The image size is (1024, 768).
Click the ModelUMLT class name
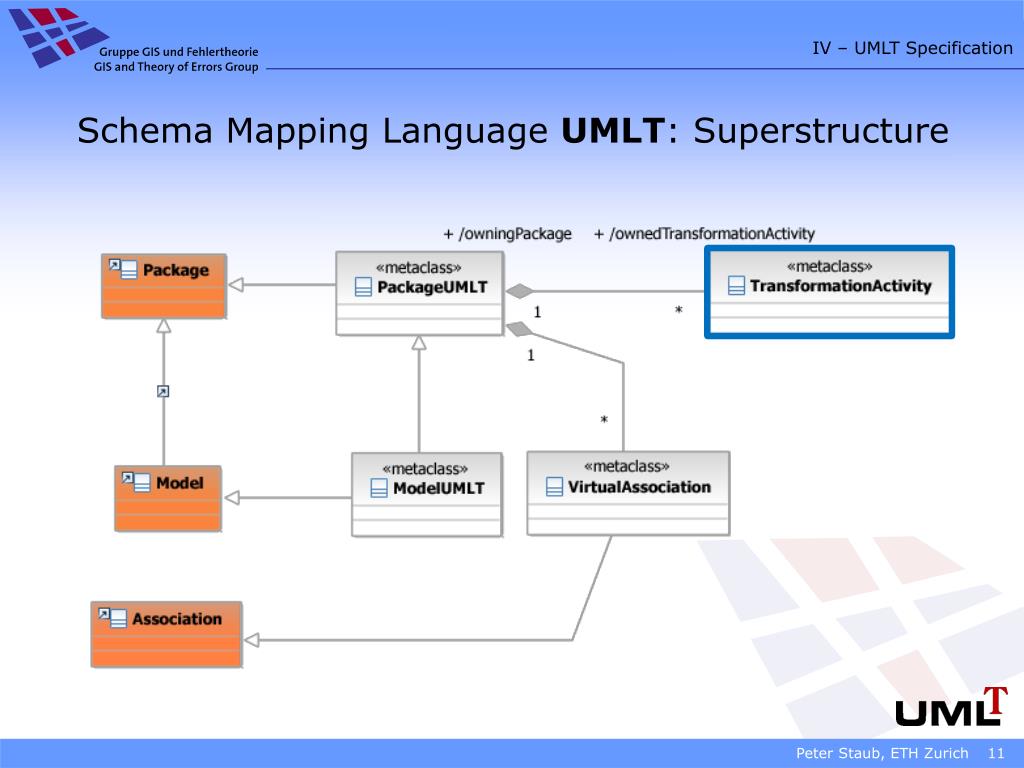click(x=439, y=488)
